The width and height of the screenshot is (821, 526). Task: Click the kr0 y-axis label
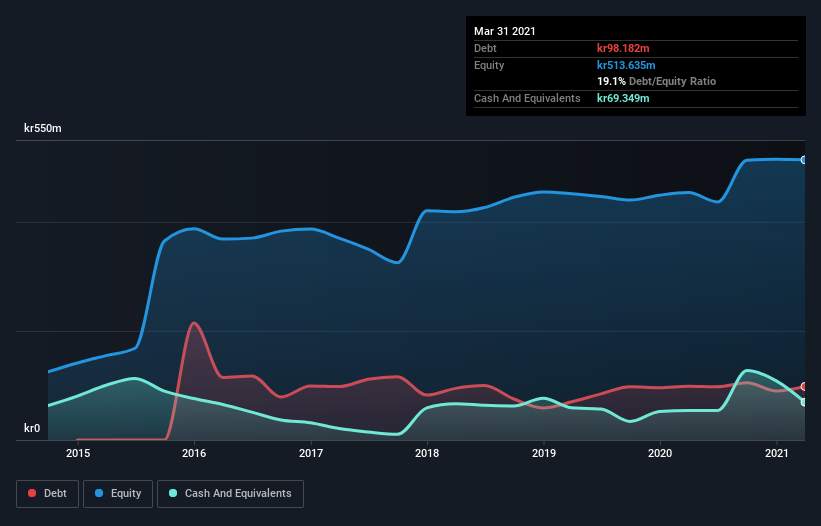[32, 428]
